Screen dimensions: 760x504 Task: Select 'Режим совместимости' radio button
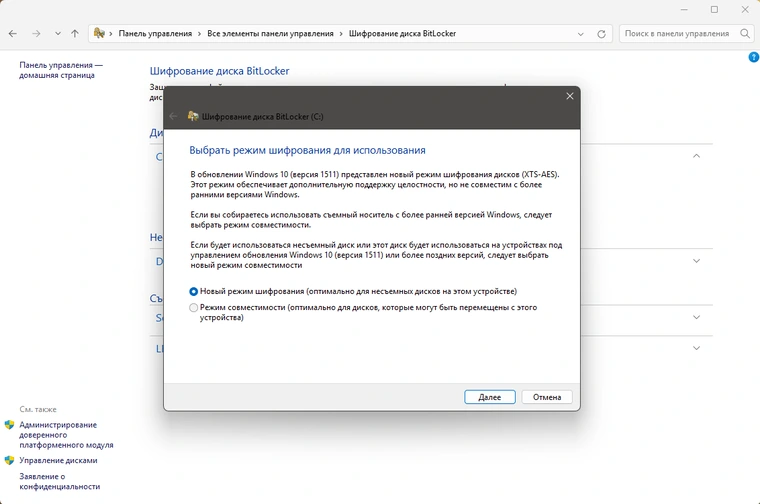pos(194,308)
